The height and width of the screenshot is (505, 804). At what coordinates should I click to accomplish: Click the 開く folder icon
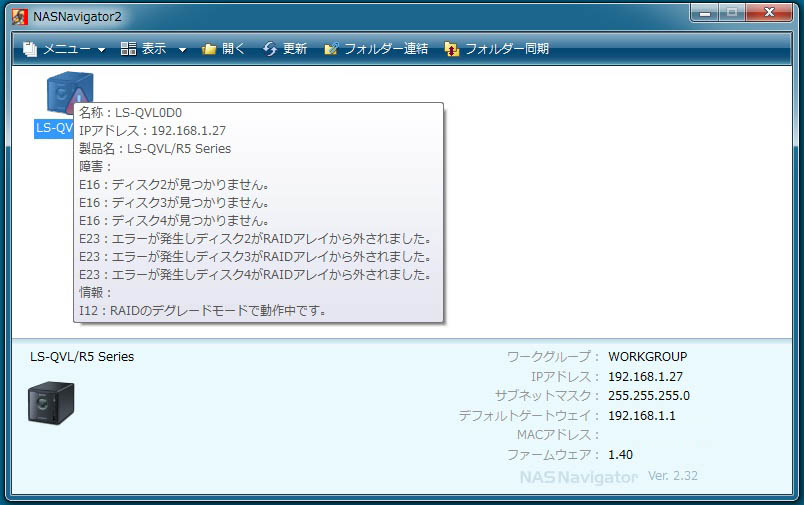209,49
